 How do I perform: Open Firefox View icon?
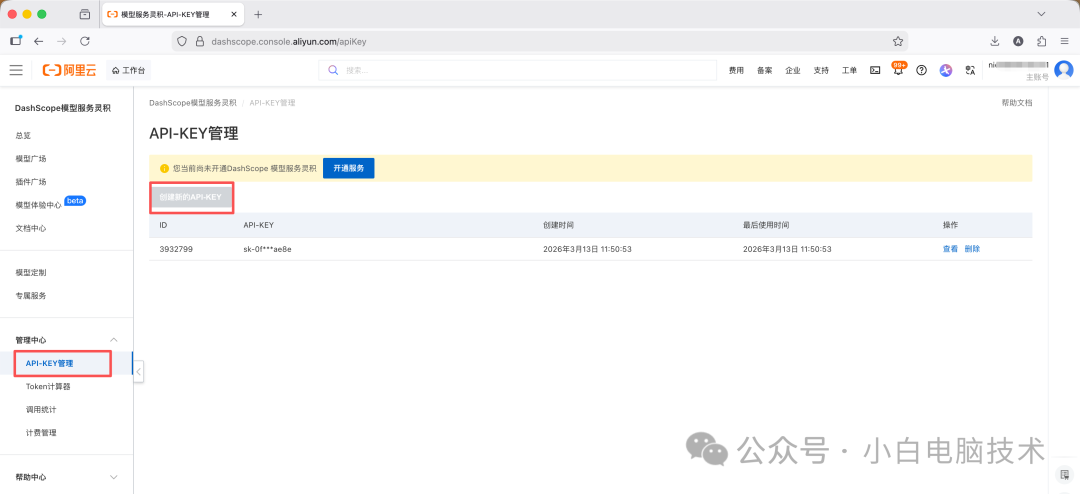coord(15,41)
